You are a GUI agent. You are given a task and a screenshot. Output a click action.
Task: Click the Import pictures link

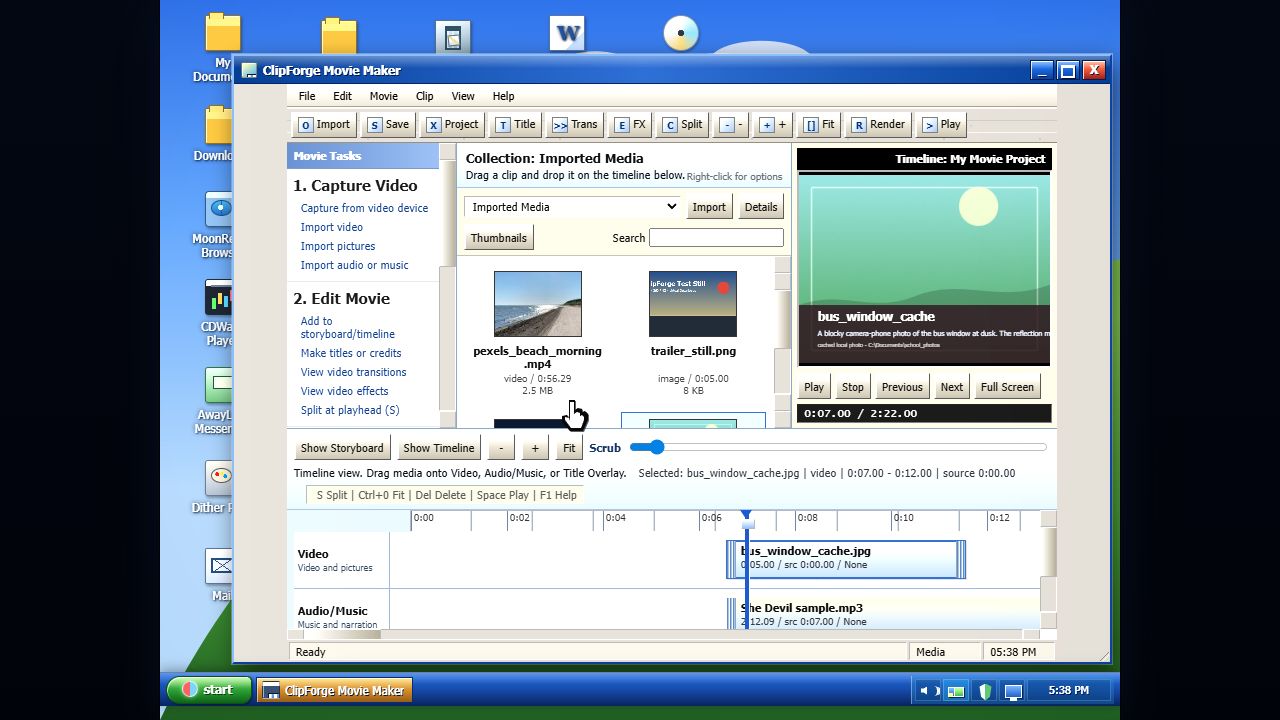click(x=338, y=246)
